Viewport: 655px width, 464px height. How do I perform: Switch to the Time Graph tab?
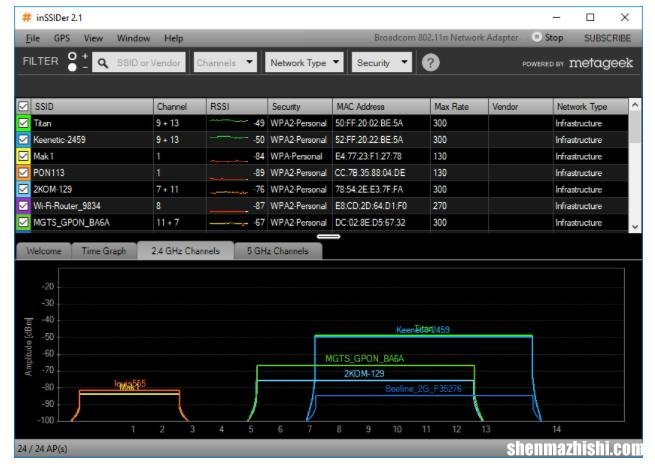point(104,251)
